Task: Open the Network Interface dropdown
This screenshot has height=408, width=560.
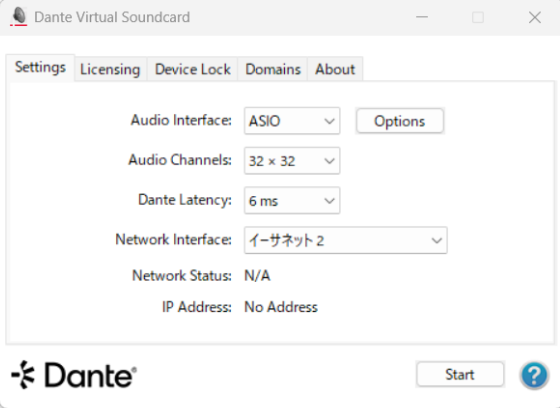Action: click(345, 240)
